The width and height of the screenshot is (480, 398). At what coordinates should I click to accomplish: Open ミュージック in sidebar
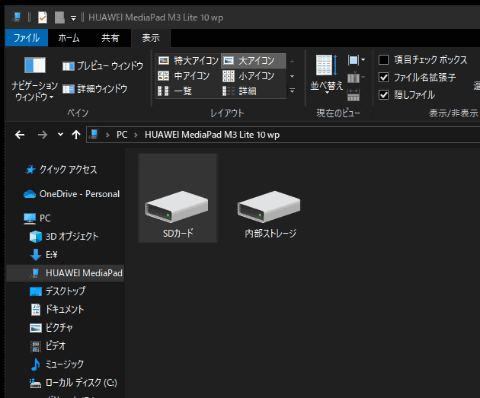(57, 364)
